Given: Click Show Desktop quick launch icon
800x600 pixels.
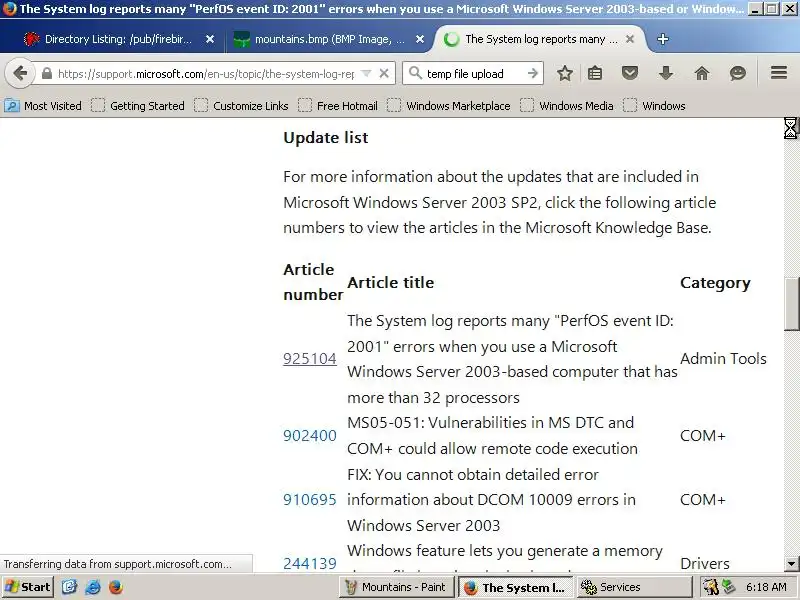Looking at the screenshot, I should 69,587.
